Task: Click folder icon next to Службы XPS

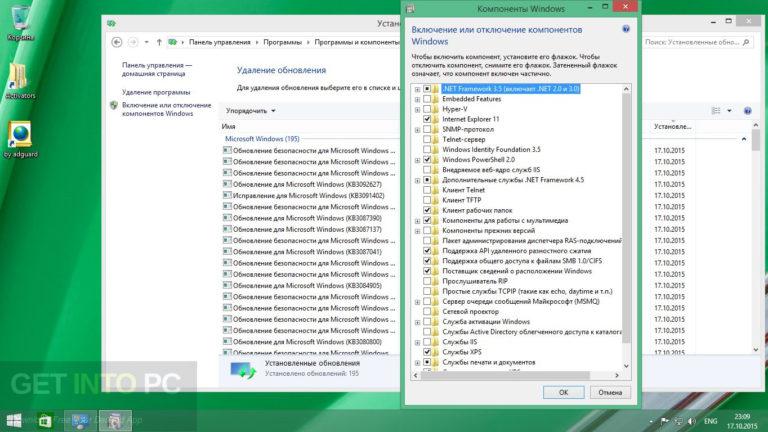Action: [435, 352]
